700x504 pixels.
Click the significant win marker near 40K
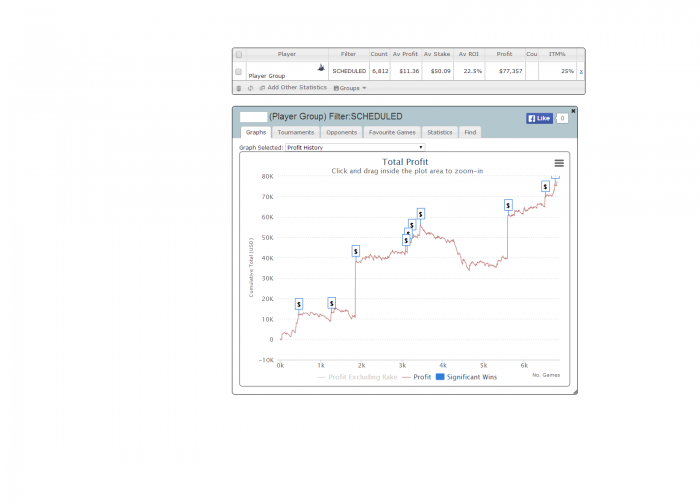[x=355, y=251]
